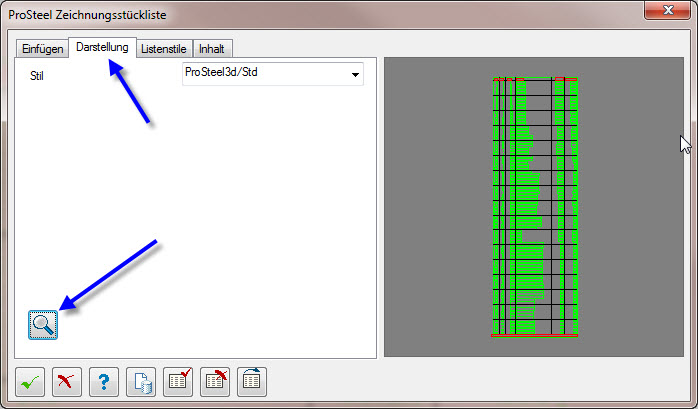Click the Stil label
698x409 pixels.
(x=37, y=76)
